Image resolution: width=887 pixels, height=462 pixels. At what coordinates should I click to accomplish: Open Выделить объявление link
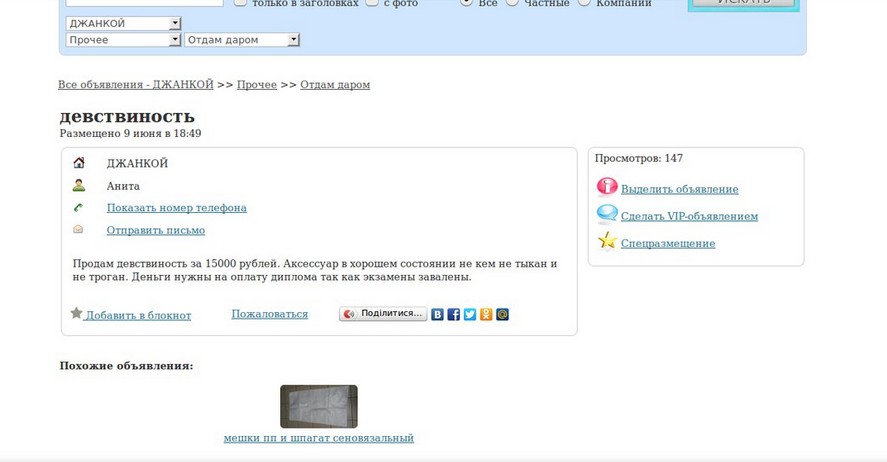coord(679,189)
